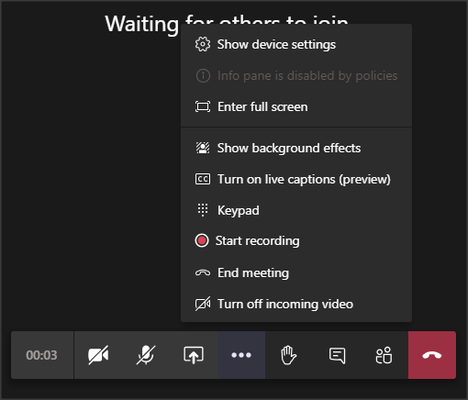Toggle the camera on in toolbar
Viewport: 468px width, 400px height.
pyautogui.click(x=98, y=355)
